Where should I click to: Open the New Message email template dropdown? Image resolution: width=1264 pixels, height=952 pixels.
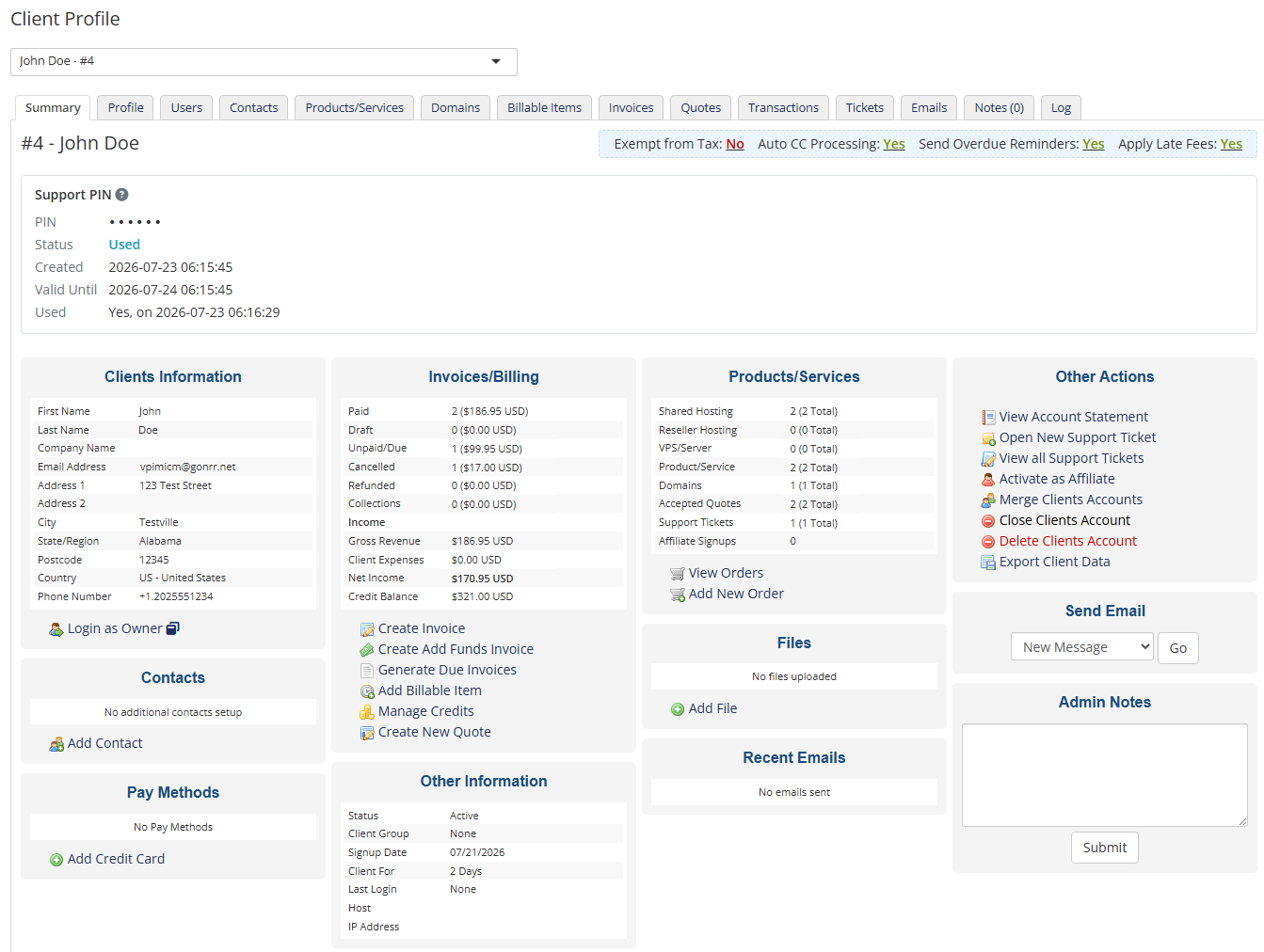(x=1082, y=647)
